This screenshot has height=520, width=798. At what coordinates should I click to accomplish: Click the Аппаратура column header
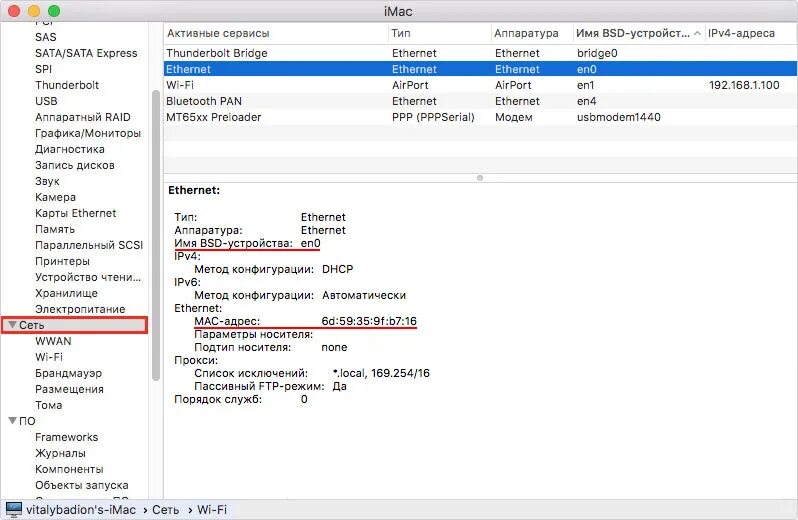(526, 34)
